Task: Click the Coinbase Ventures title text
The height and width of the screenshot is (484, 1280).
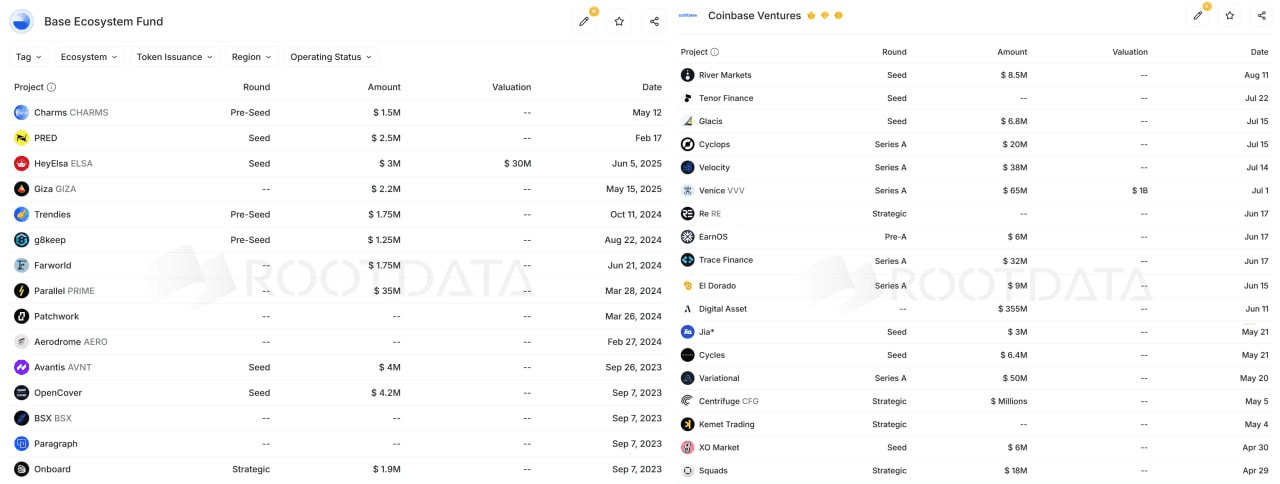Action: (x=754, y=15)
